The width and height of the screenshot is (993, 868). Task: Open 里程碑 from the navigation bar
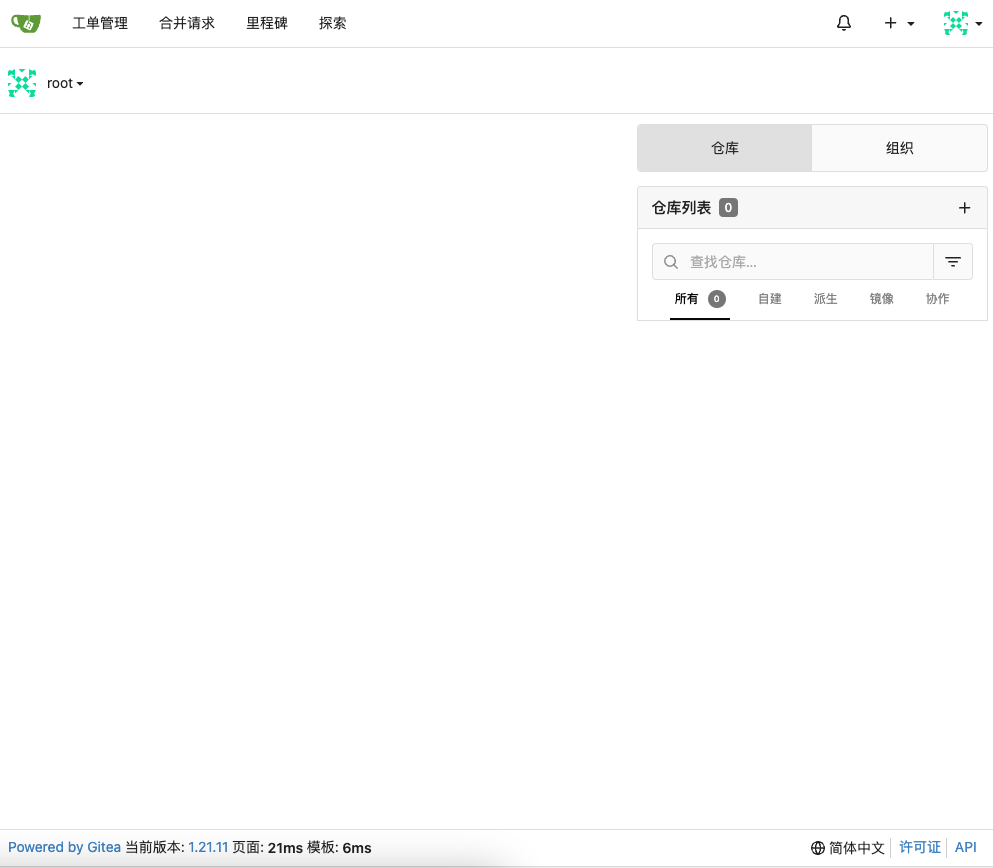(x=267, y=23)
